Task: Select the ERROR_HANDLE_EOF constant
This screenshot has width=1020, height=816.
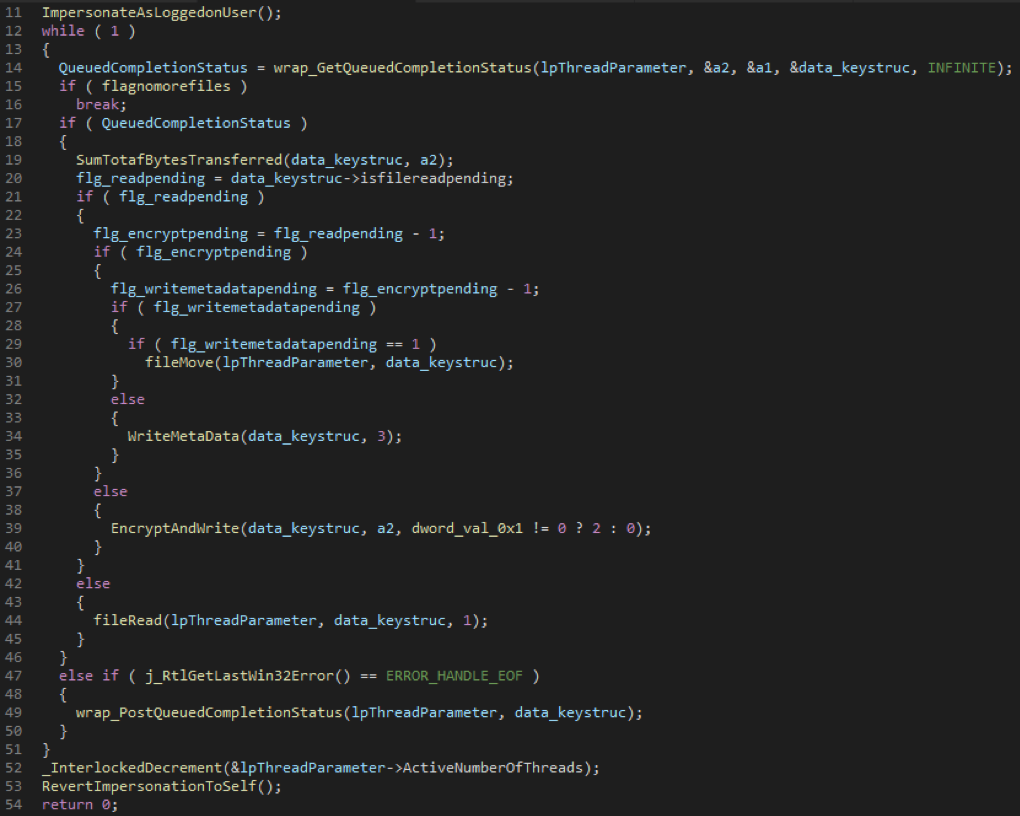Action: [454, 675]
